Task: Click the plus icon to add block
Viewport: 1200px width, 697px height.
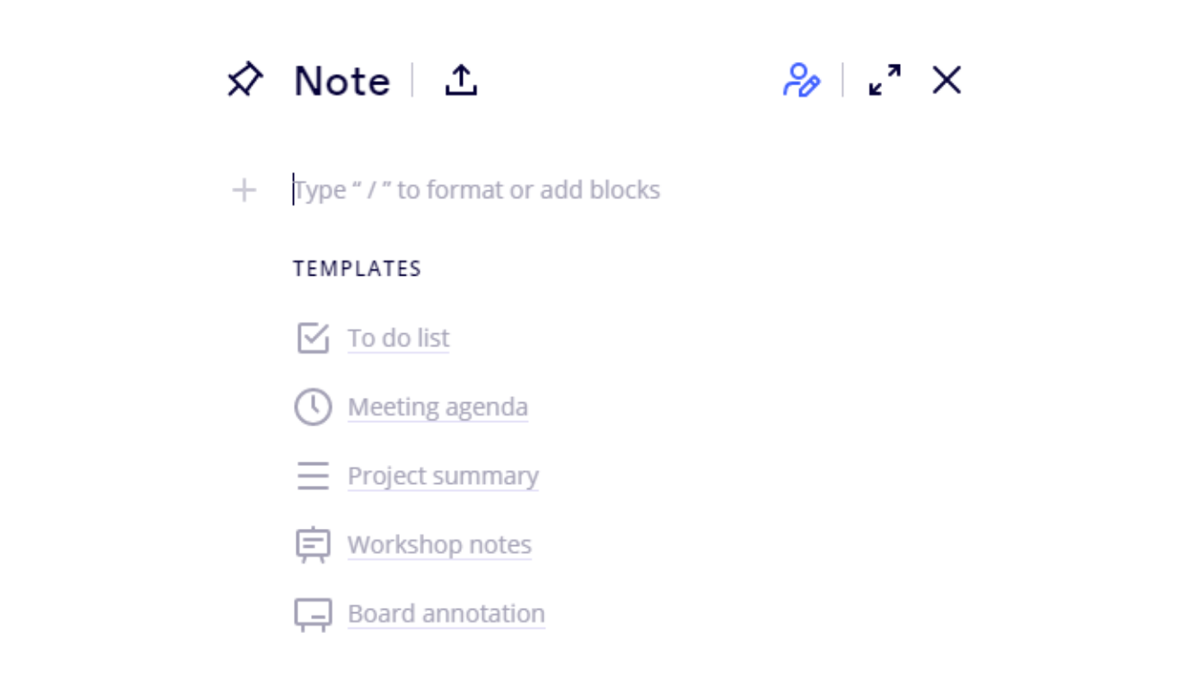Action: point(244,190)
